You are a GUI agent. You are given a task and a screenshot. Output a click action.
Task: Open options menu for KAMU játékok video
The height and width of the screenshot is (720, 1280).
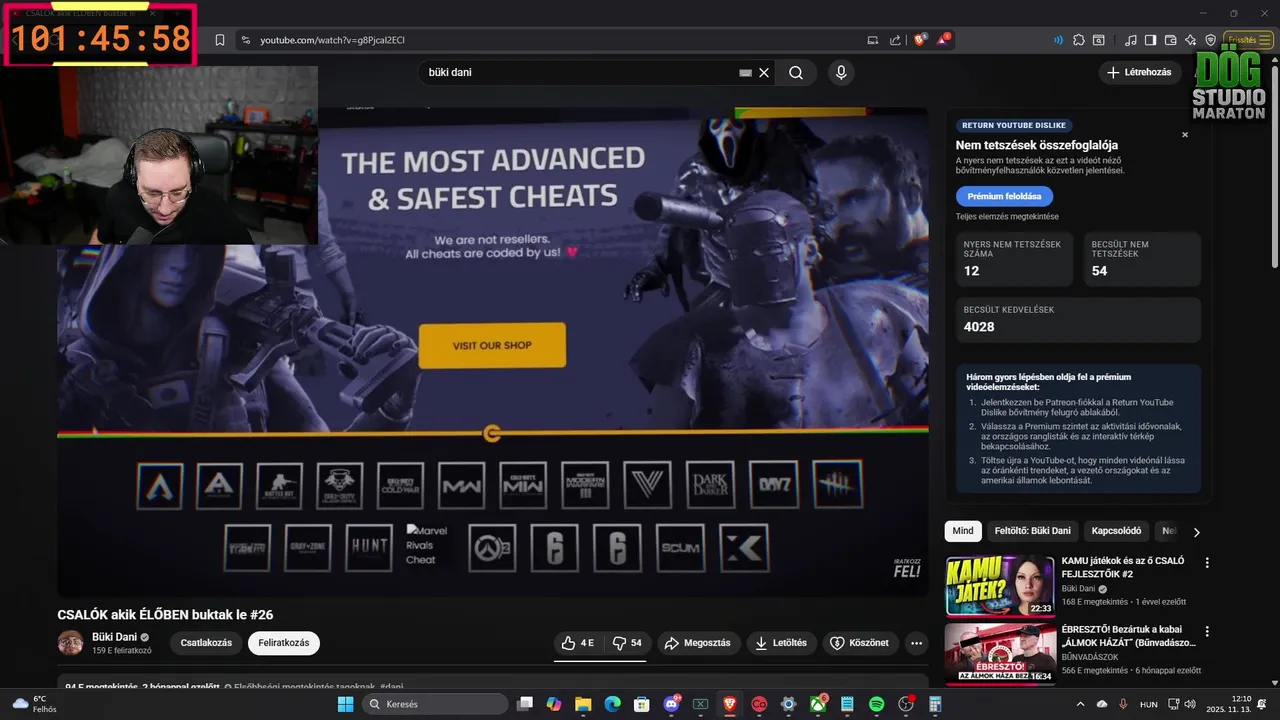[x=1207, y=563]
